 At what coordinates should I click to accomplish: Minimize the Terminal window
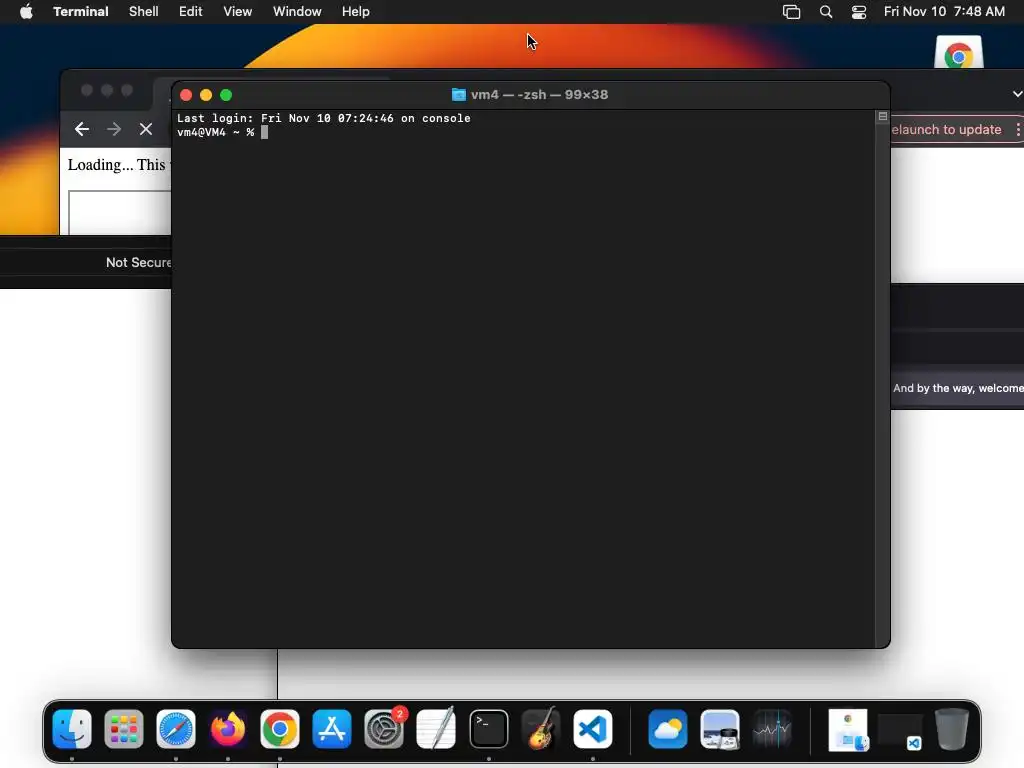[x=206, y=95]
